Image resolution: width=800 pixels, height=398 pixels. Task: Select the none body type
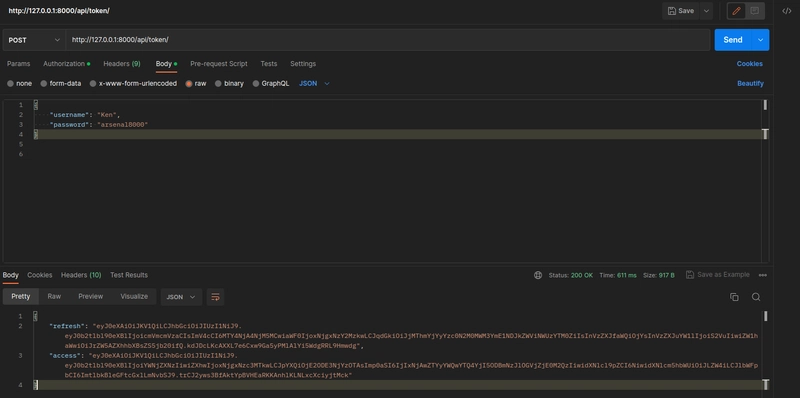point(19,83)
